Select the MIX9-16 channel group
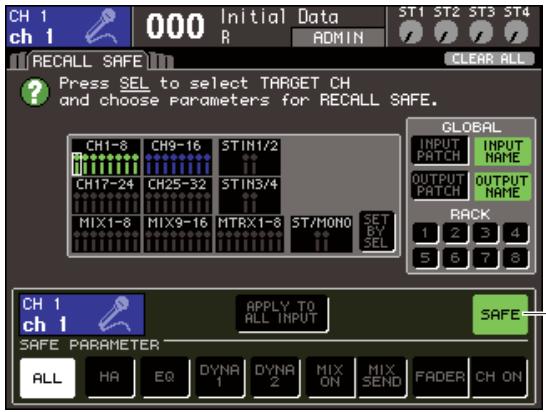546x412 pixels. point(178,234)
